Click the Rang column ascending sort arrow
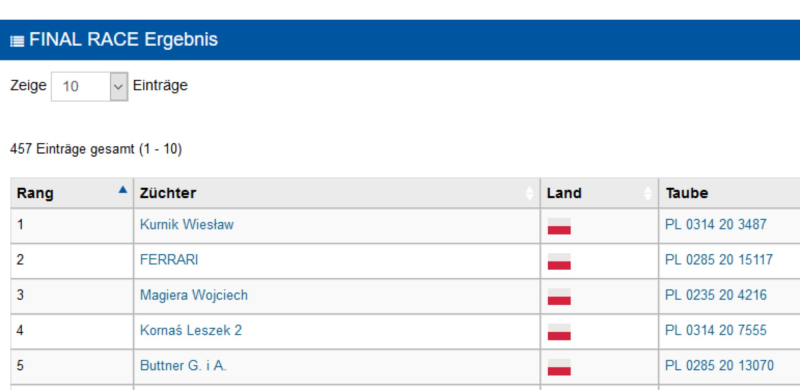 (x=122, y=189)
